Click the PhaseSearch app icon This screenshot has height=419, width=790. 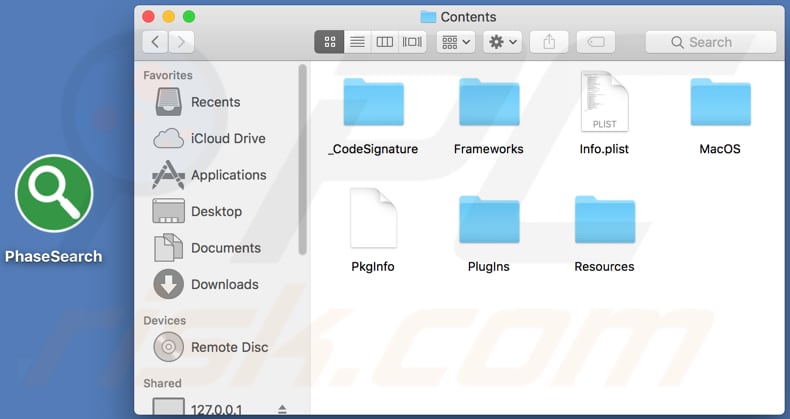[54, 194]
